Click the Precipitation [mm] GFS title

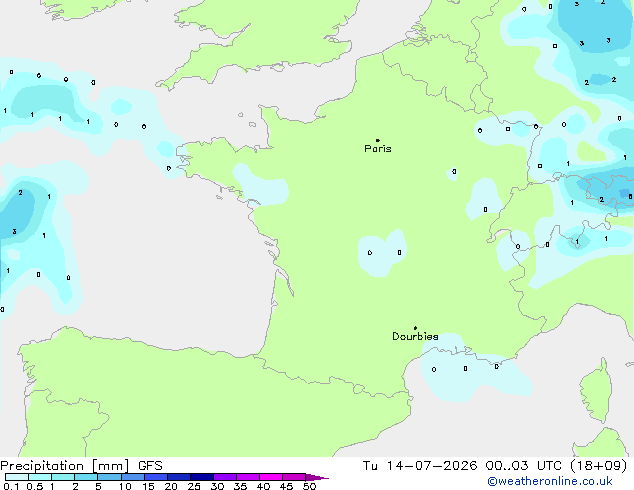pos(81,466)
